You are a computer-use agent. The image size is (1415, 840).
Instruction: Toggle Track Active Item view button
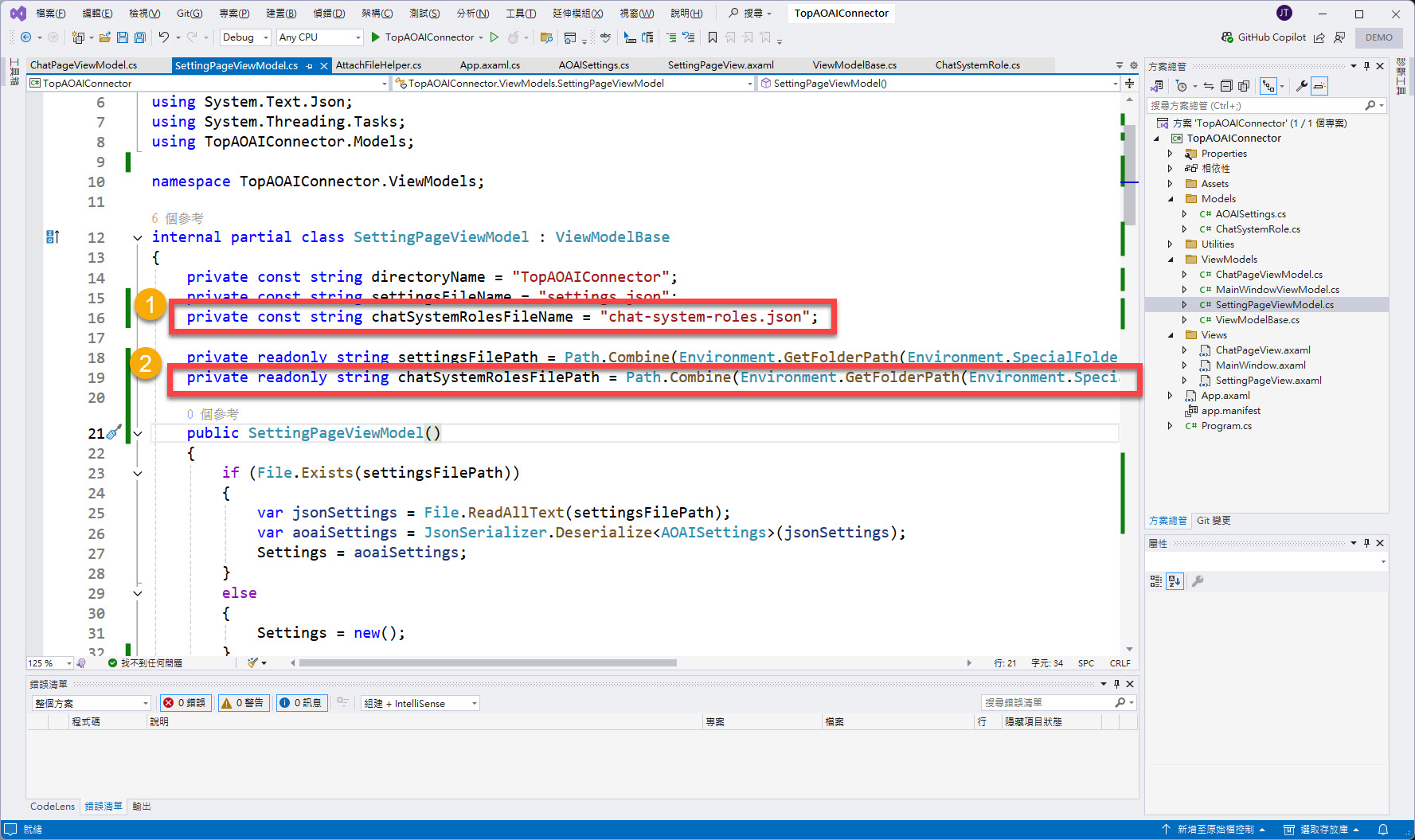(x=1268, y=86)
